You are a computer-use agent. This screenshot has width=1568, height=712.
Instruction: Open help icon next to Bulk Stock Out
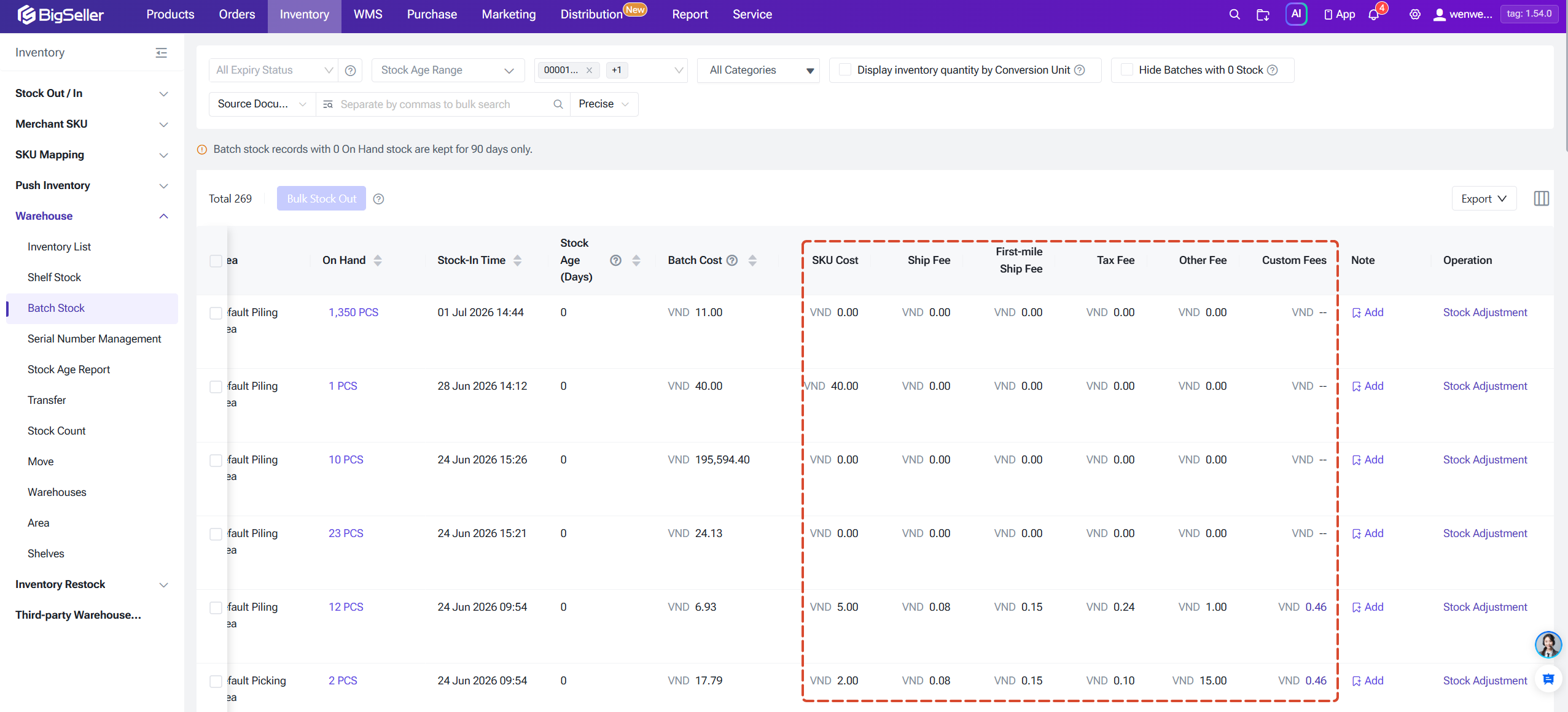[379, 199]
